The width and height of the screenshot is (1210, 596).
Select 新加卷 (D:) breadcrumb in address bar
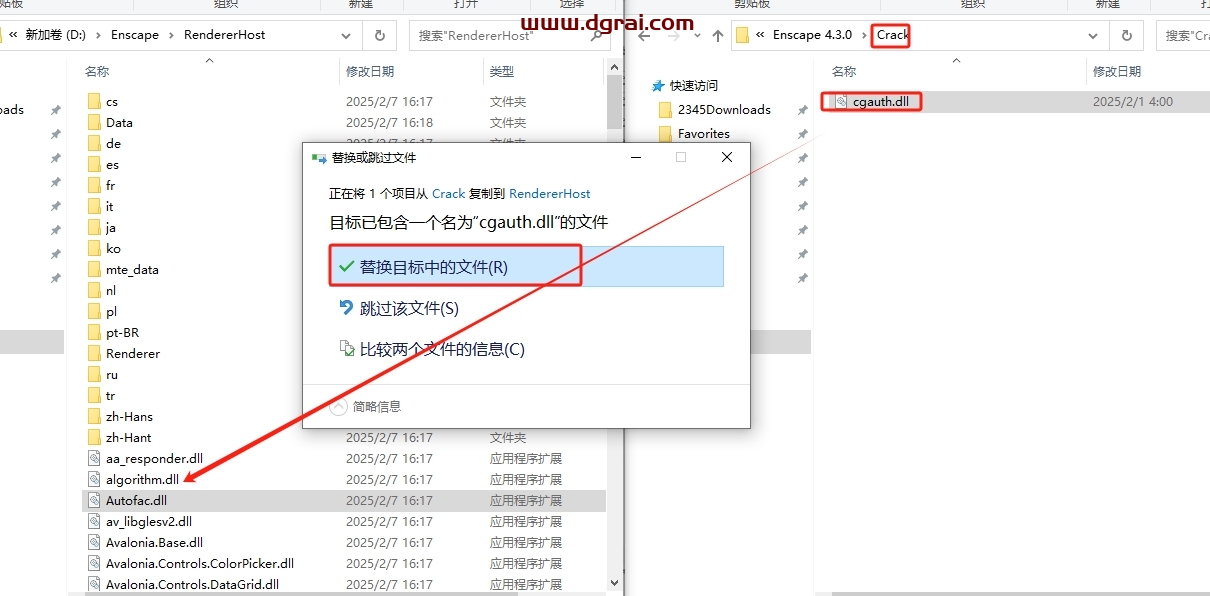coord(56,35)
